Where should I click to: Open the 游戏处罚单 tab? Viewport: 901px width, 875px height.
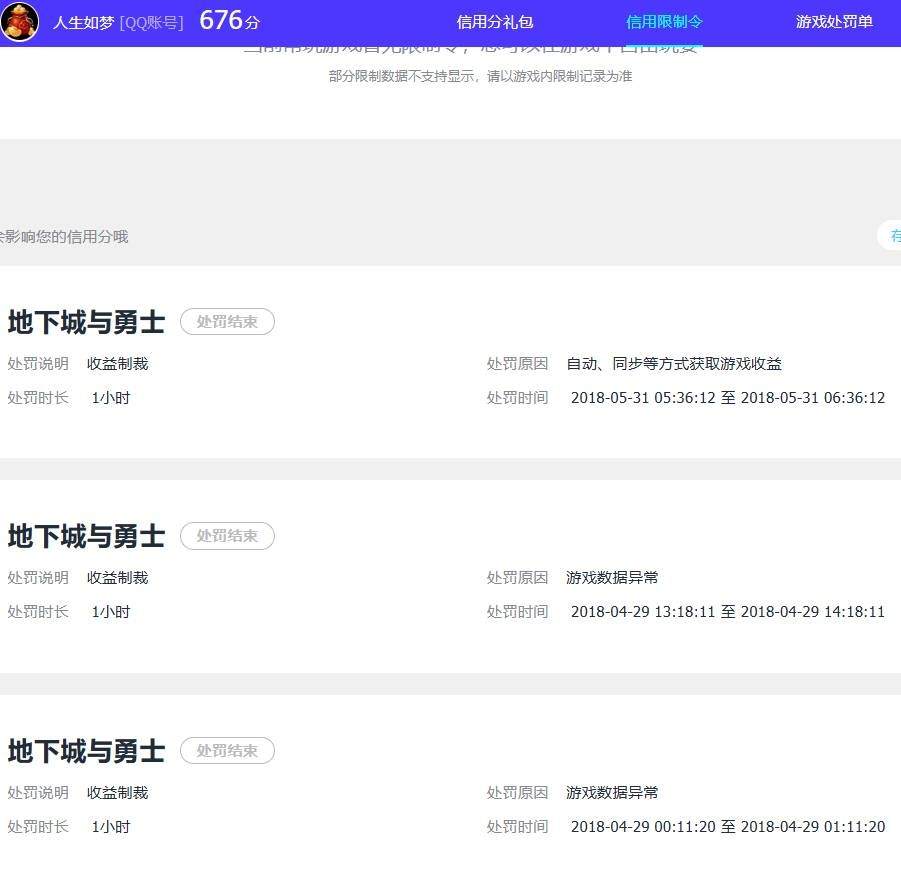[x=834, y=22]
